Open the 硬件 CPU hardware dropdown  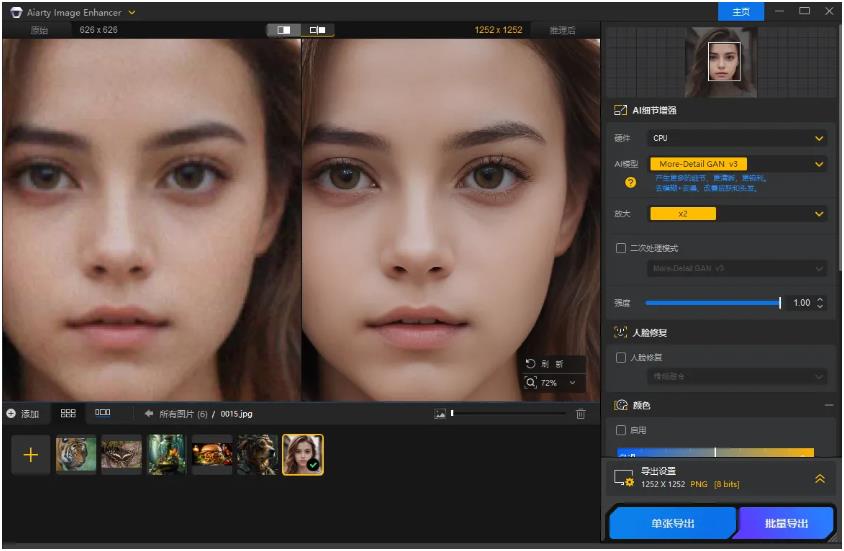737,138
